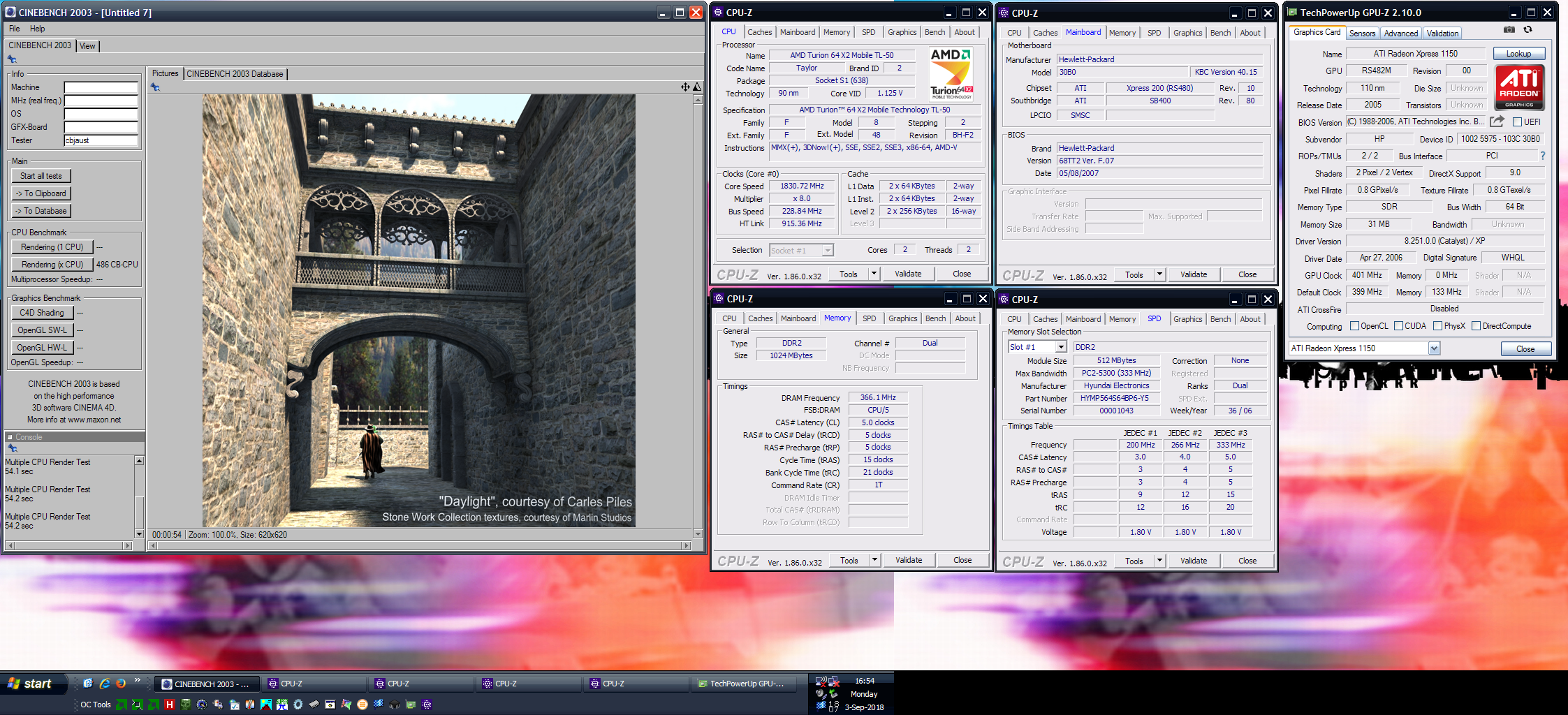Viewport: 1568px width, 715px height.
Task: Run the C4D Shading benchmark
Action: [x=42, y=313]
